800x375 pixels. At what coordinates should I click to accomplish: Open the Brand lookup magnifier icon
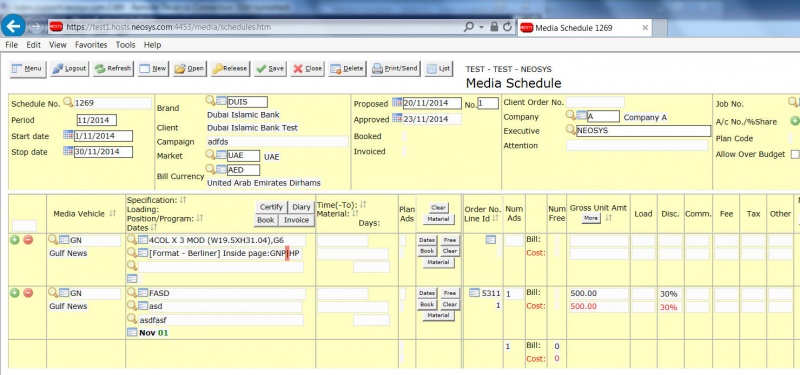pos(210,101)
